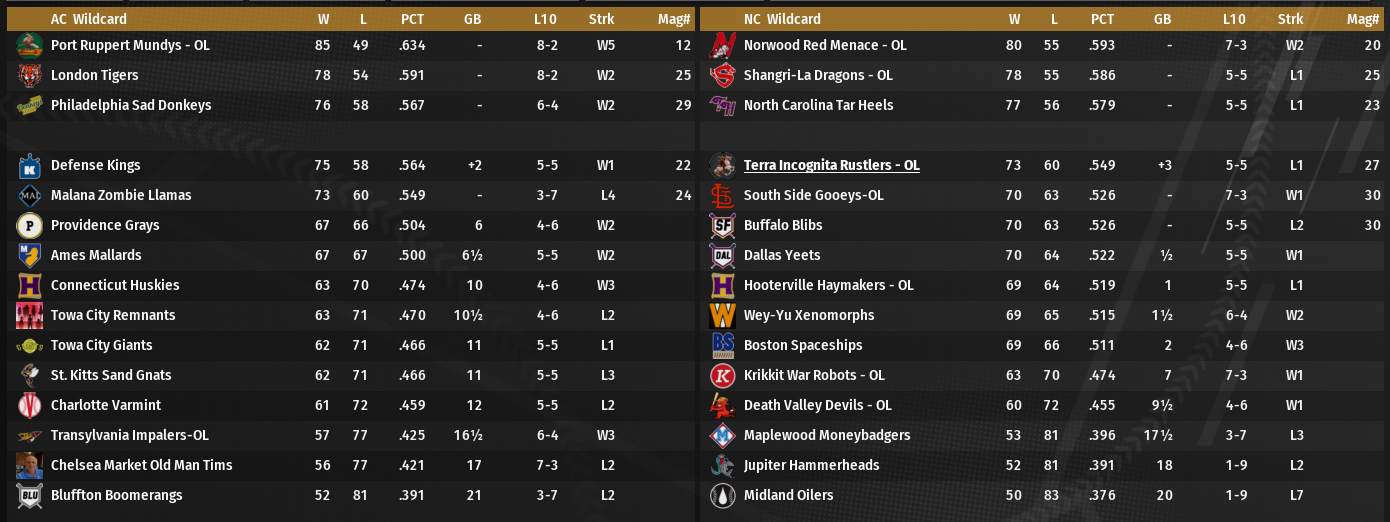Open the Malana Zombie Llamas team page

121,195
